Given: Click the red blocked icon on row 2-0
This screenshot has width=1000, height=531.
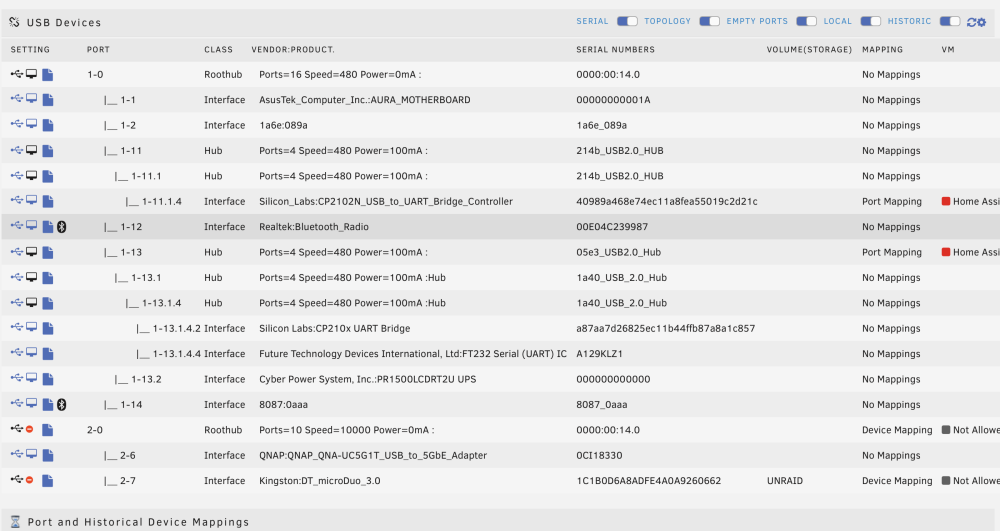Looking at the screenshot, I should click(29, 430).
